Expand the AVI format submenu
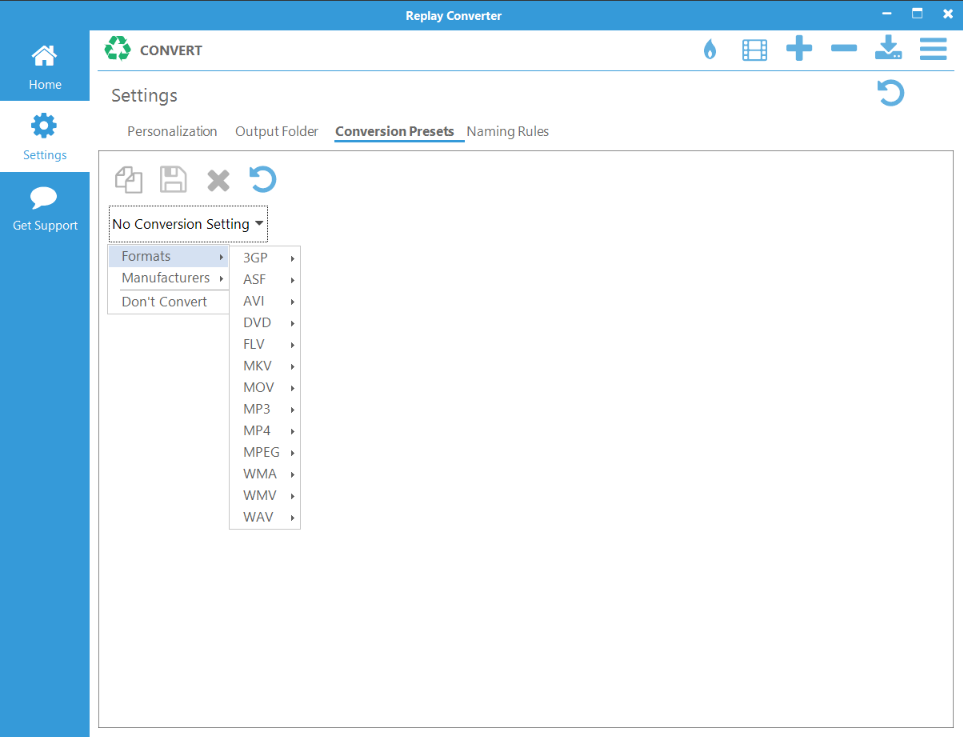This screenshot has height=737, width=963. tap(265, 301)
